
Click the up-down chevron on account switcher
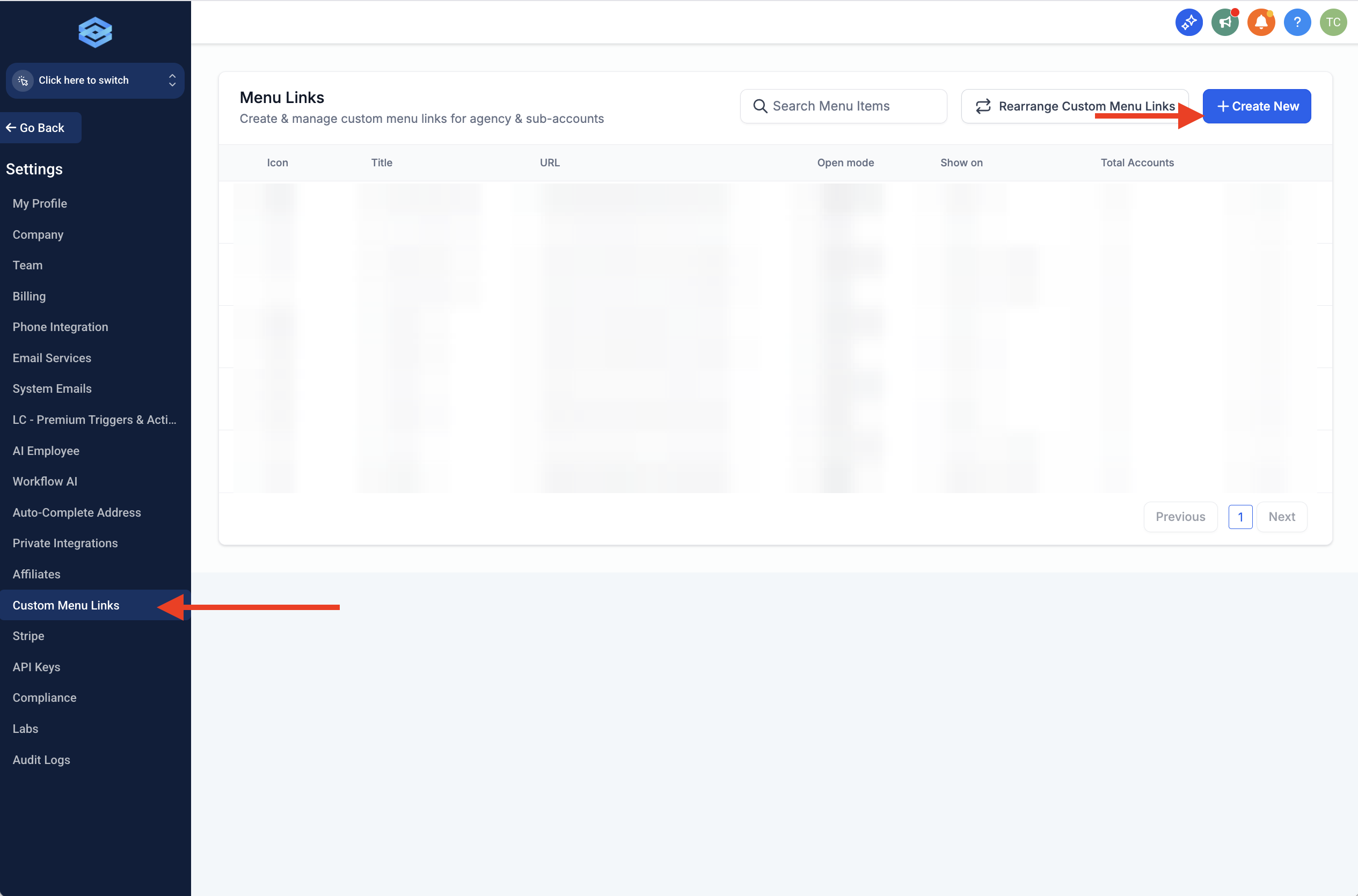(172, 80)
